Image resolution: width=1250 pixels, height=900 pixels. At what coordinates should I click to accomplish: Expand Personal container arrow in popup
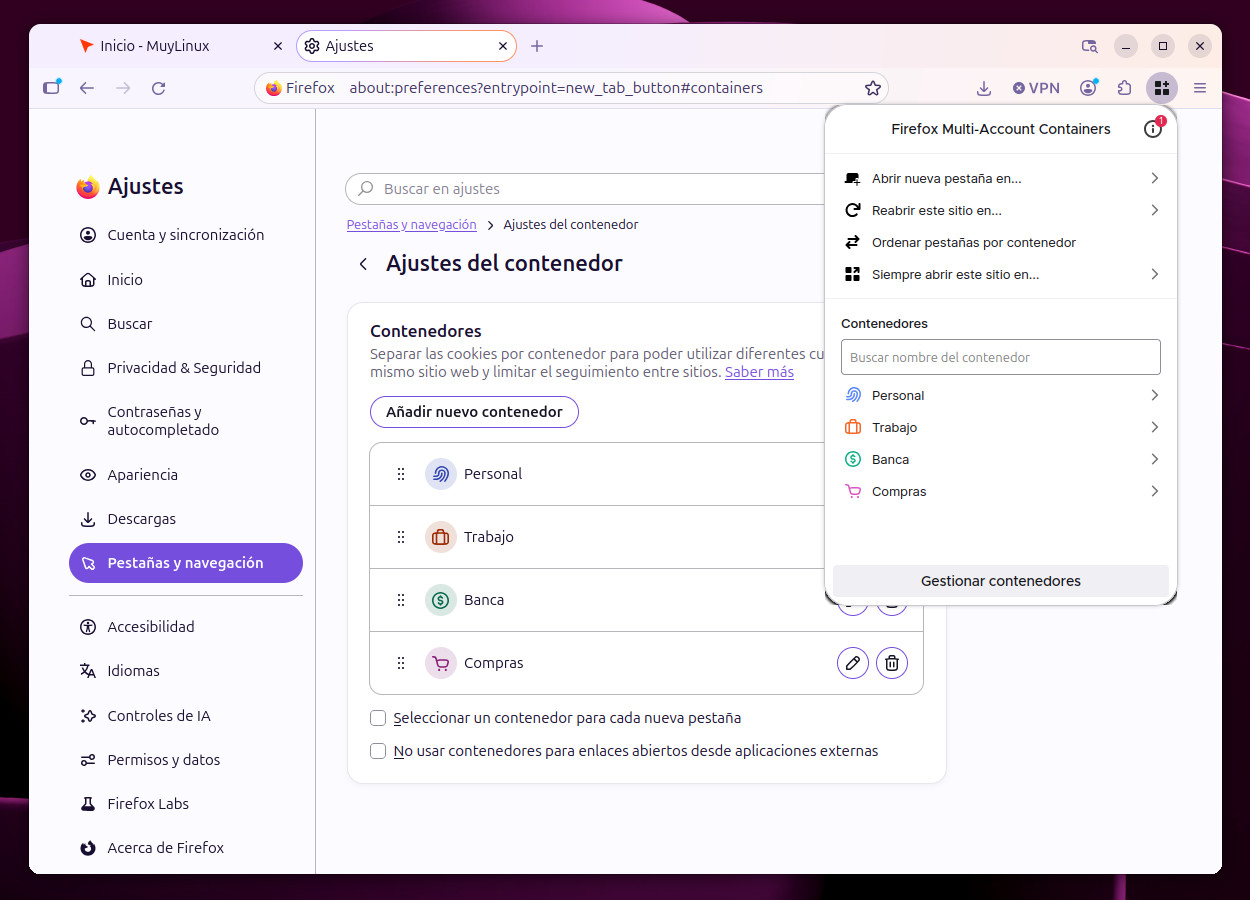click(1154, 395)
